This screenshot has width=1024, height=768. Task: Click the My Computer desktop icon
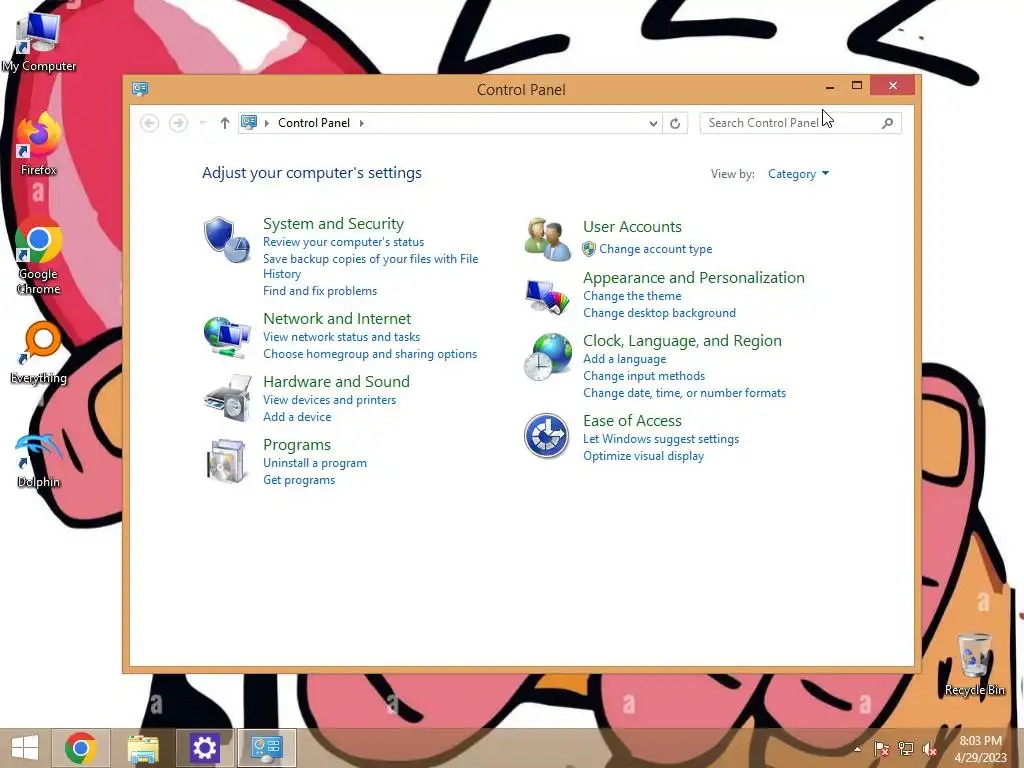click(x=39, y=42)
